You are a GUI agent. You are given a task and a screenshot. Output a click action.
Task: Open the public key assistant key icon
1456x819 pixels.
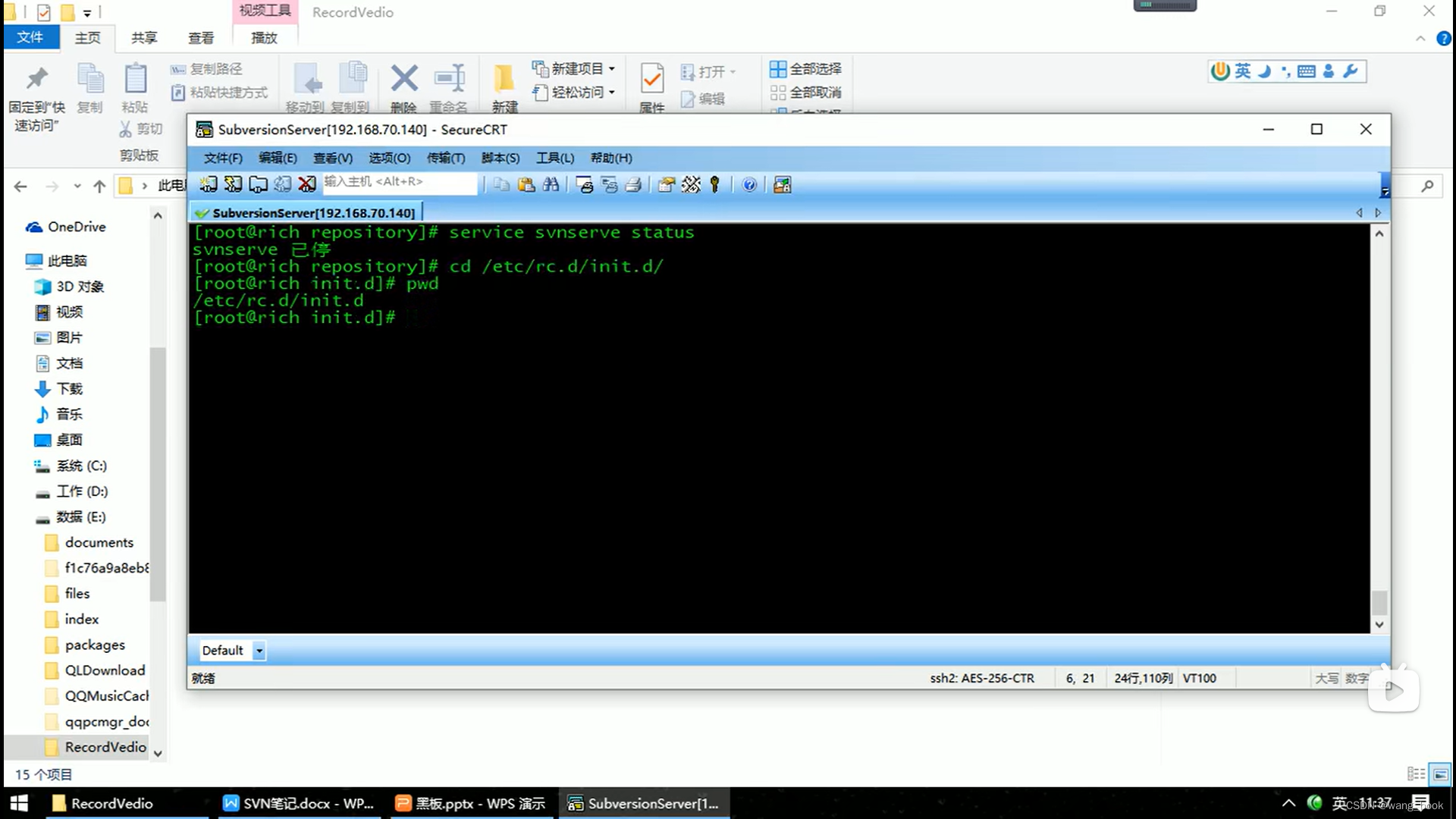point(714,184)
